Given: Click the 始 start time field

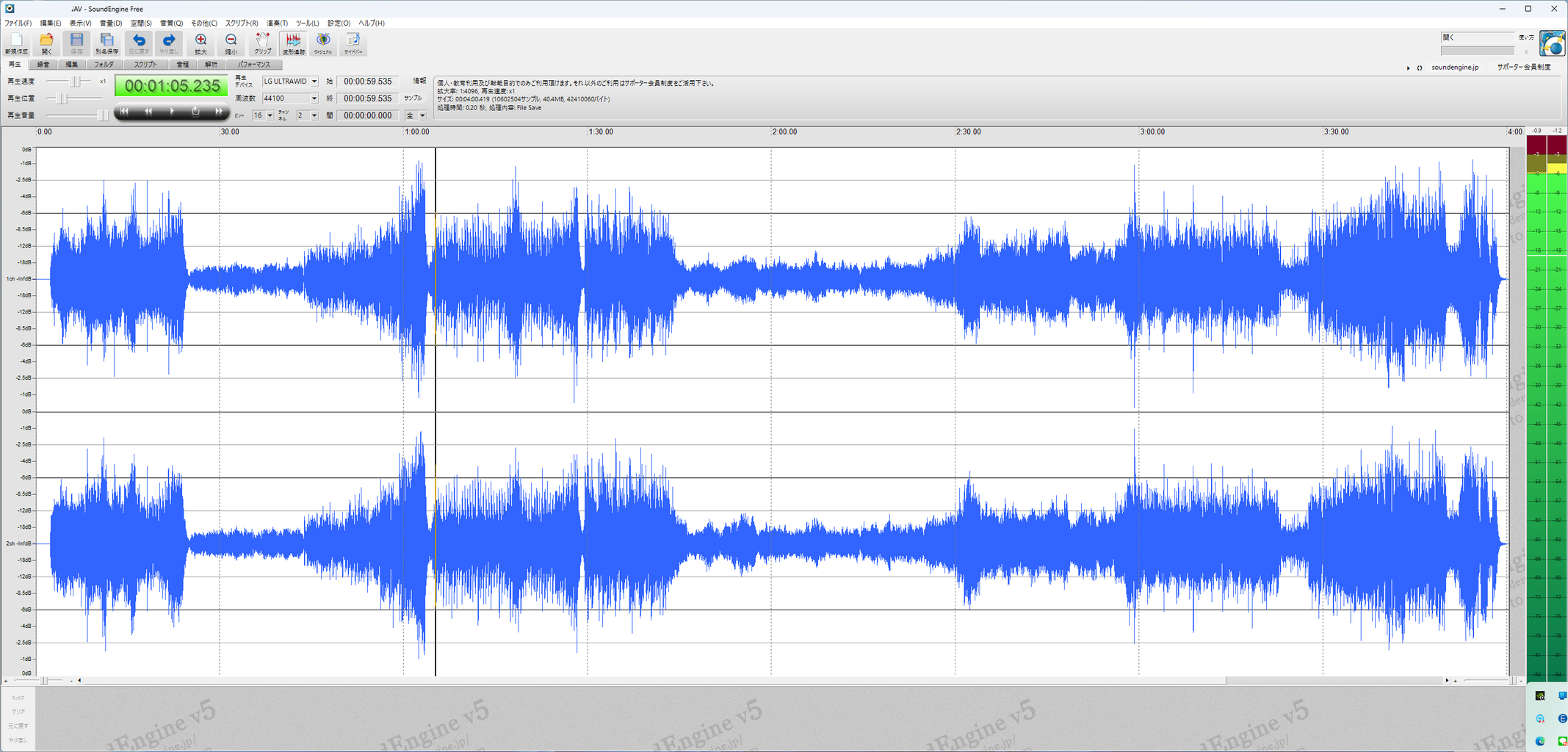Looking at the screenshot, I should 368,82.
